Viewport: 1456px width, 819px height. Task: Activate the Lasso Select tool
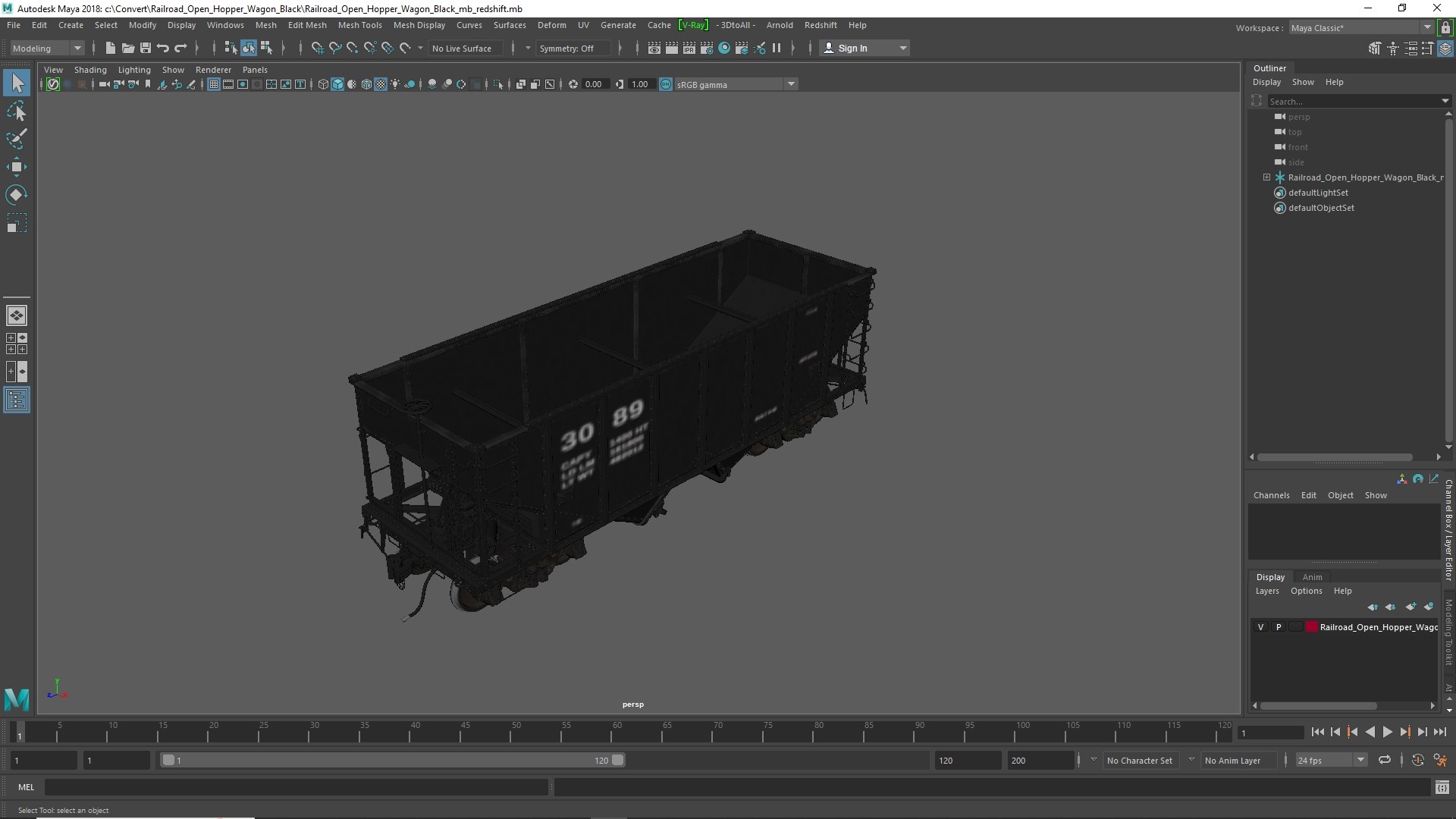point(17,111)
